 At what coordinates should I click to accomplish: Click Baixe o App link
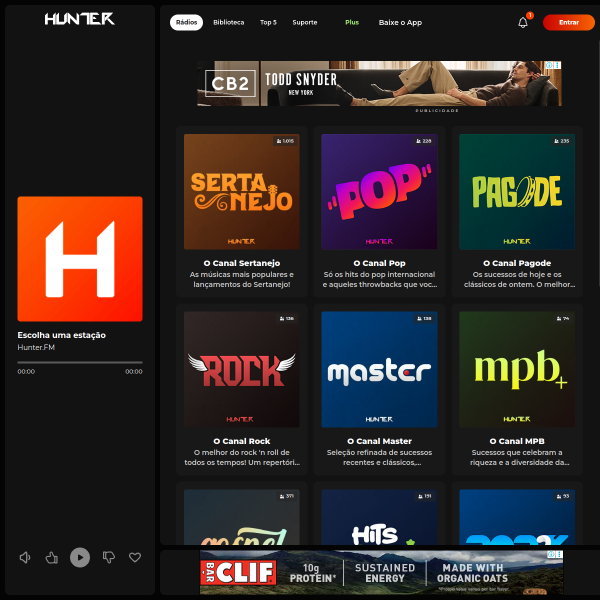[x=400, y=23]
